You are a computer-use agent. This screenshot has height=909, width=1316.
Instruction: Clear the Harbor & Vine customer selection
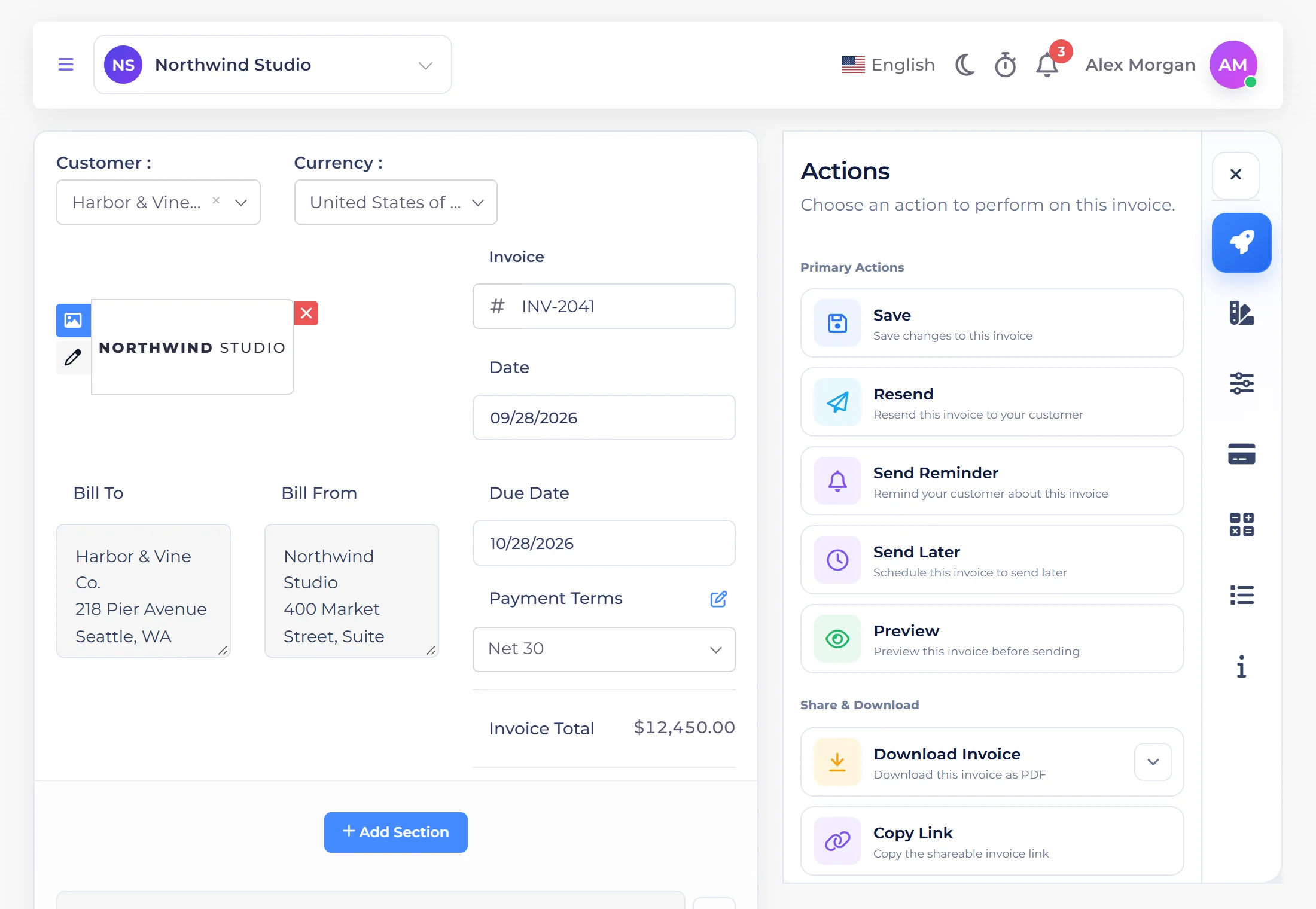[216, 201]
